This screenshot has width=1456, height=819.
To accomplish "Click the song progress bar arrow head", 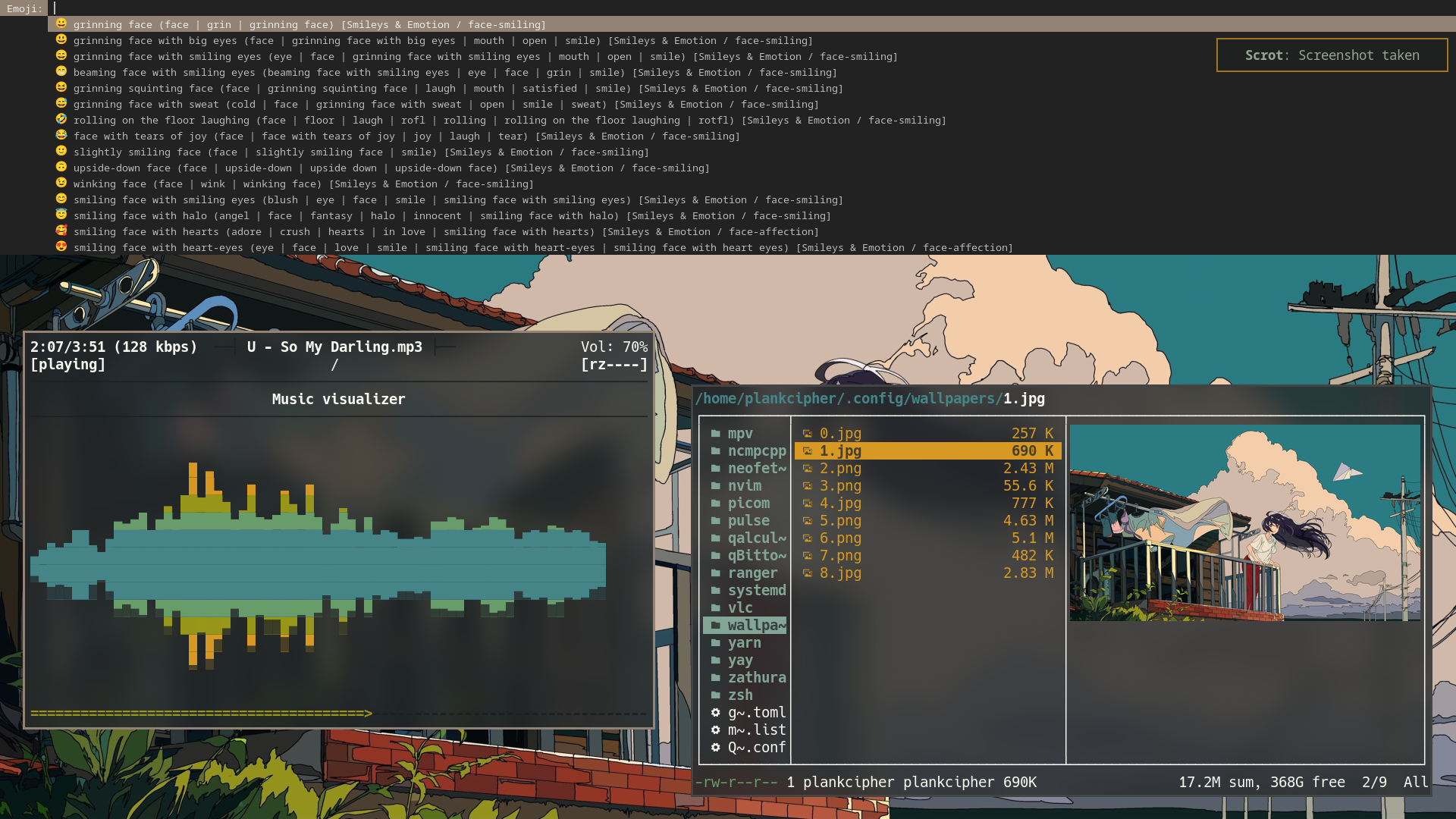I will click(369, 714).
